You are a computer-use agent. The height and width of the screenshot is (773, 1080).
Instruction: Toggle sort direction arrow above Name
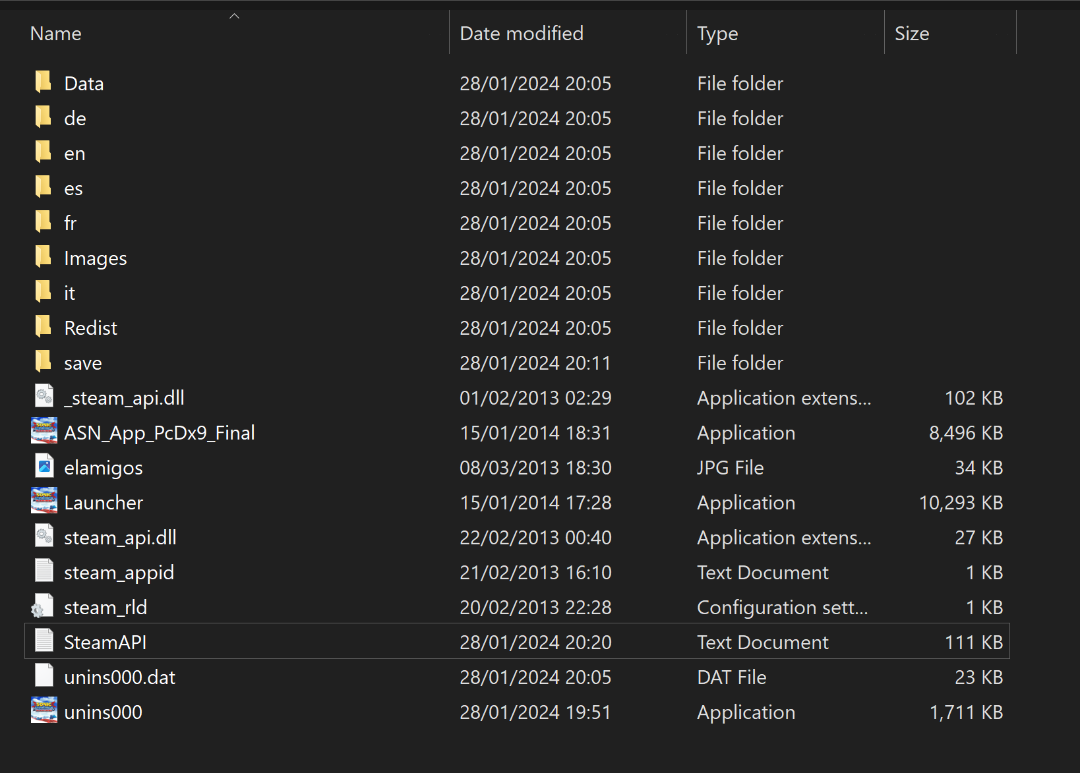click(234, 16)
